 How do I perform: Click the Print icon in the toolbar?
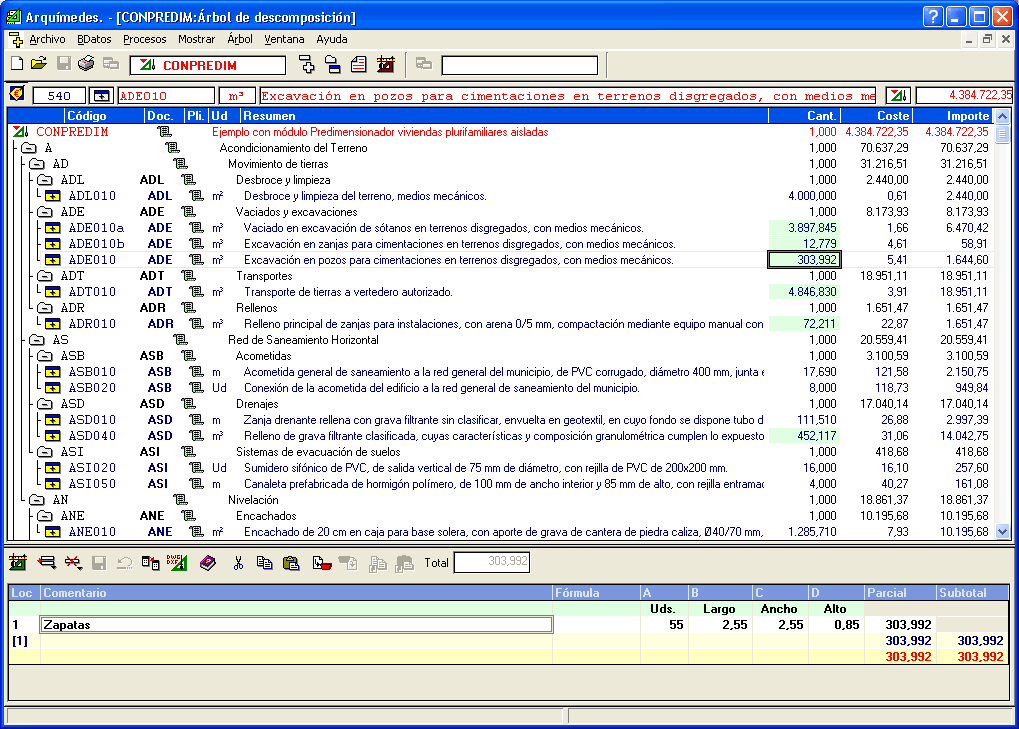tap(86, 64)
